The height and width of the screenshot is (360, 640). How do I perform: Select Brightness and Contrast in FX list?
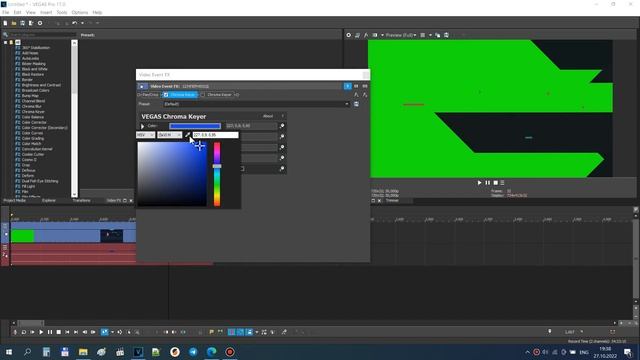(x=41, y=85)
